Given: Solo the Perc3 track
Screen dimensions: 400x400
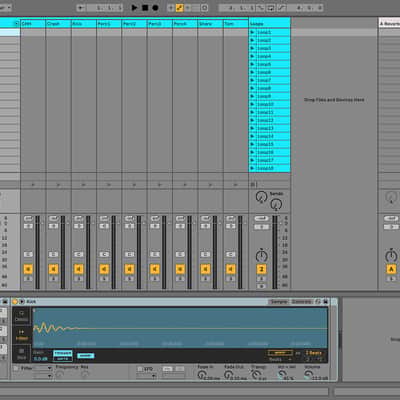Looking at the screenshot, I should [x=155, y=279].
